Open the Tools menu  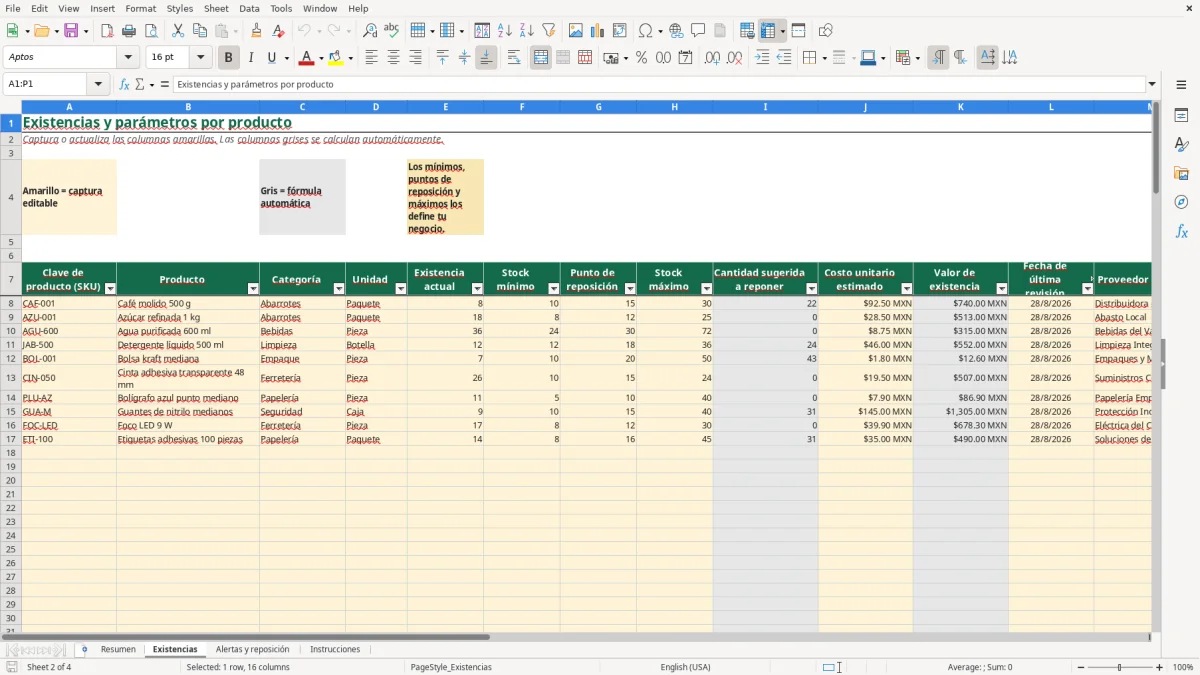[281, 8]
